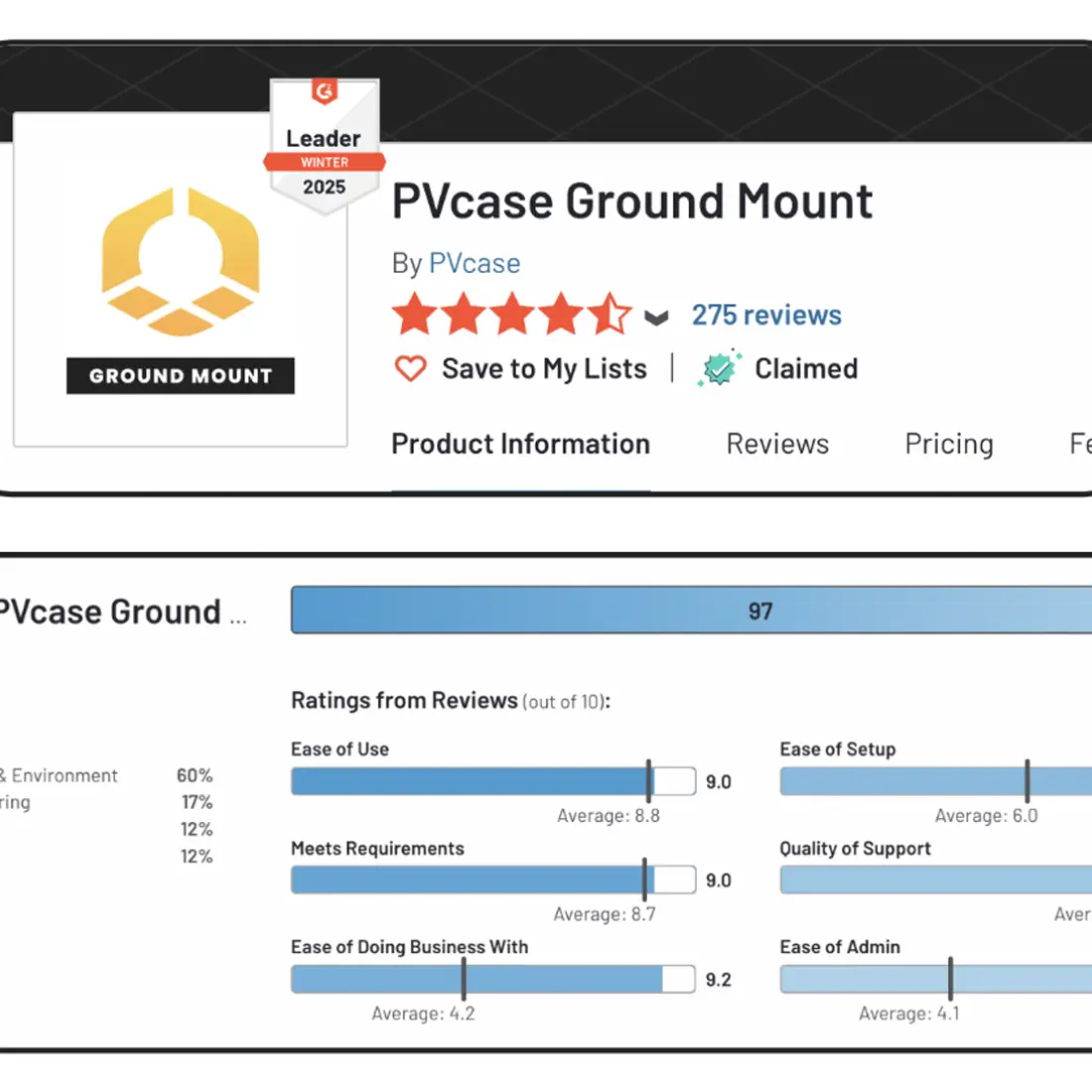Click the GROUND MOUNT logo caption

tap(181, 376)
